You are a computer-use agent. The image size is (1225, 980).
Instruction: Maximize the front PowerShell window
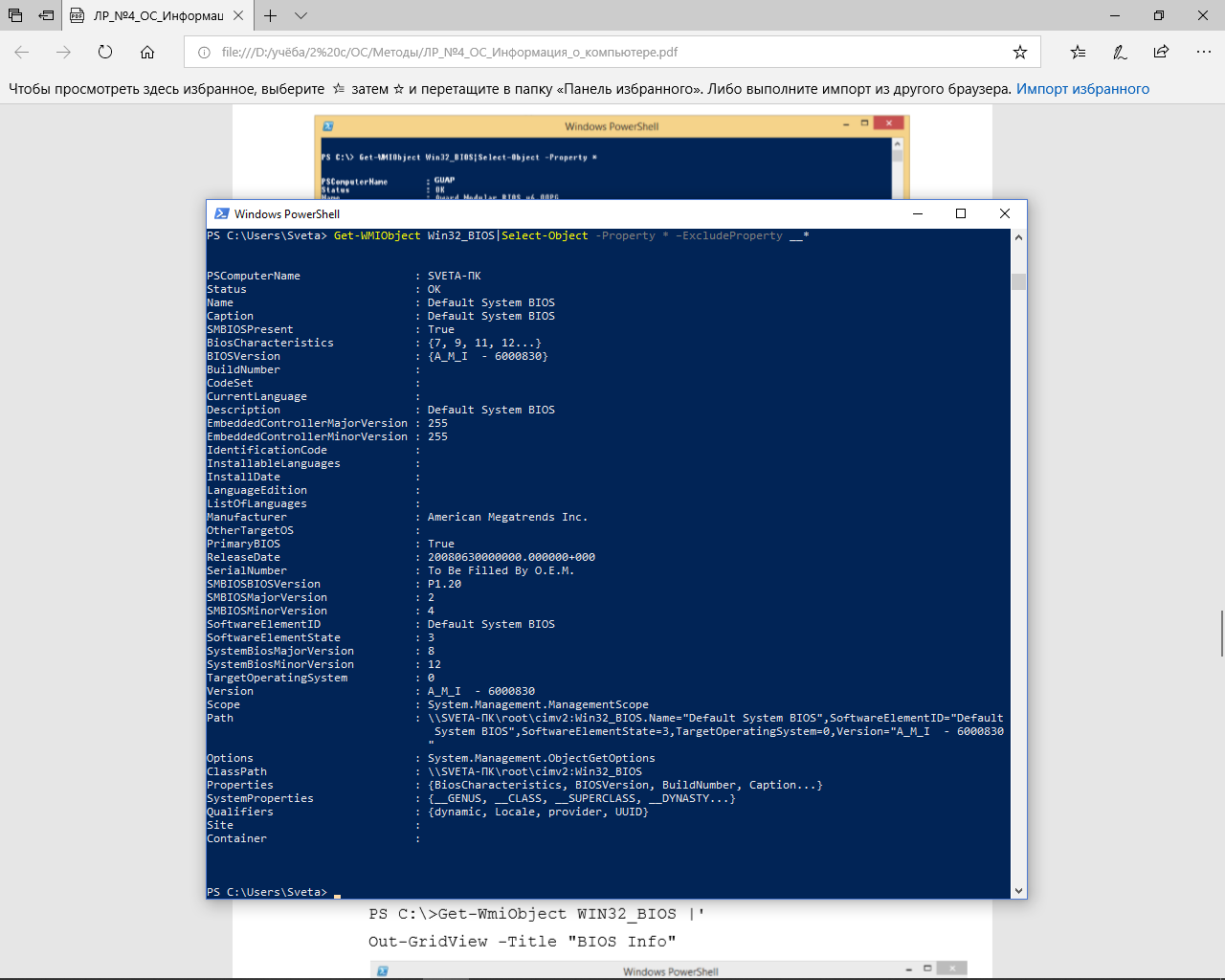pos(961,213)
